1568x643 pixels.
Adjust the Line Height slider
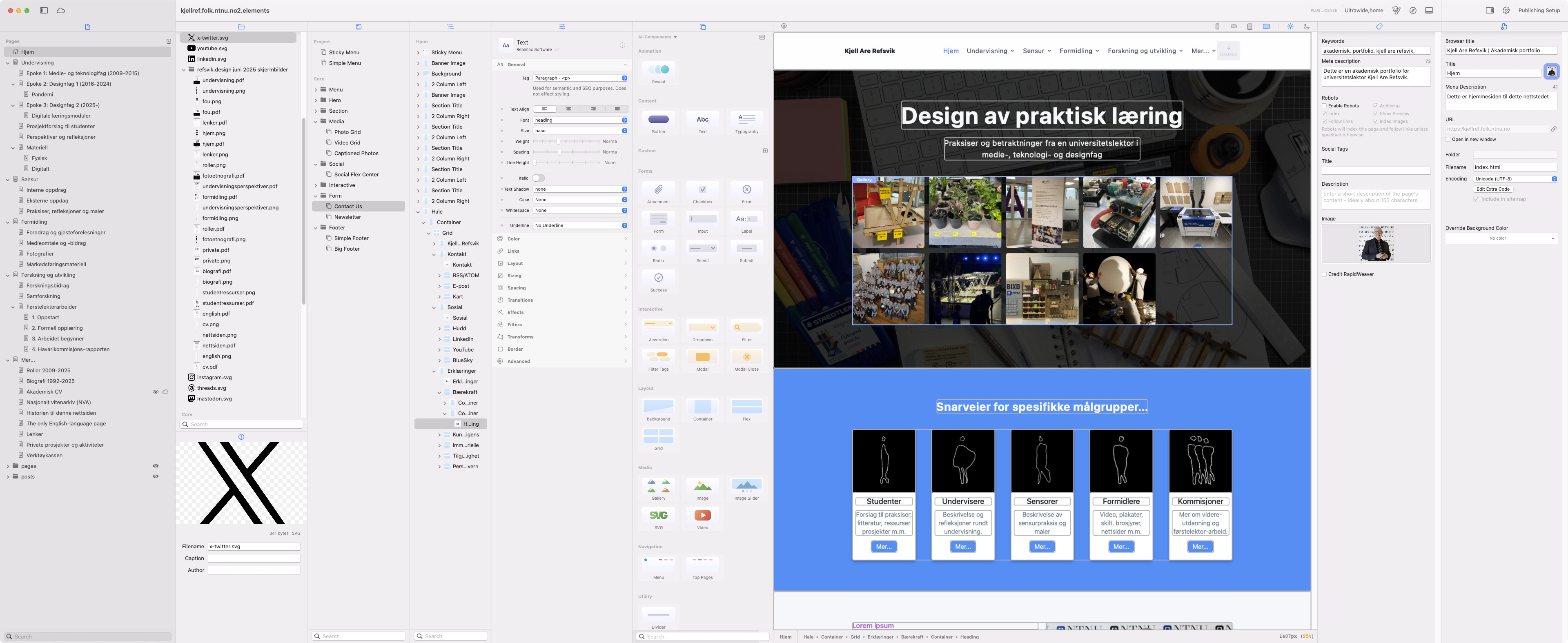click(566, 162)
